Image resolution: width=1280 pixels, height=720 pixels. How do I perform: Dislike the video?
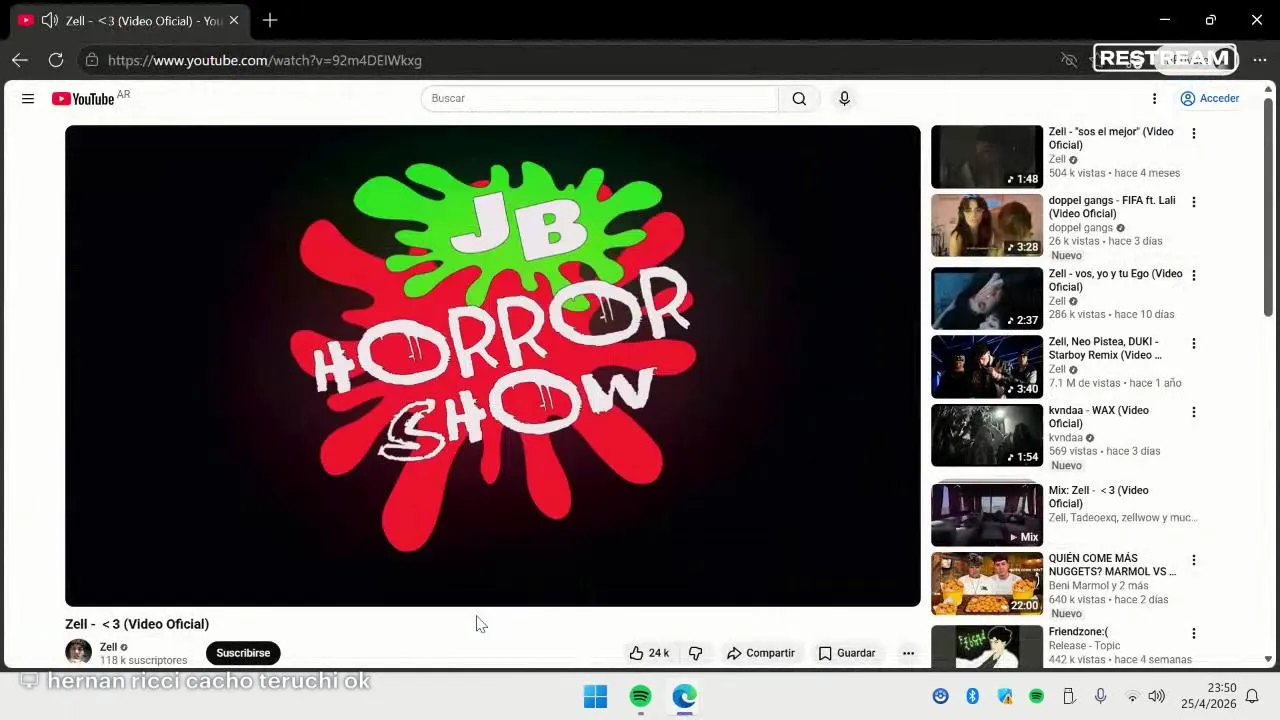pos(695,653)
